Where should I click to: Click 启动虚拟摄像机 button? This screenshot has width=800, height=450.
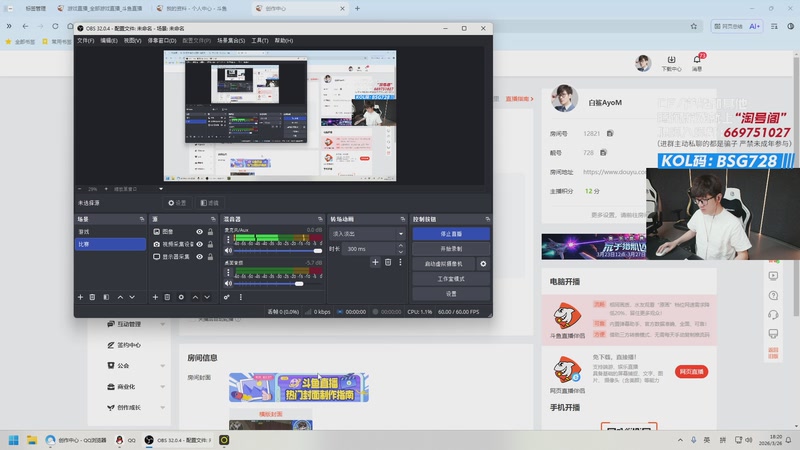(443, 264)
